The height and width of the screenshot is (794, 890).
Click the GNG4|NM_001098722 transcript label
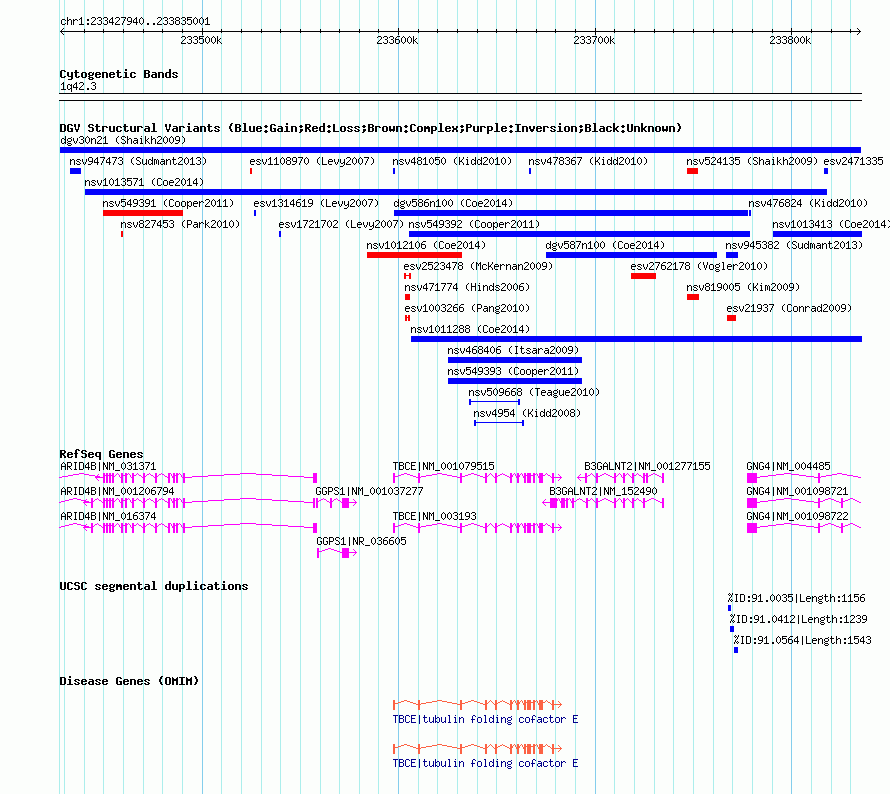pos(797,516)
